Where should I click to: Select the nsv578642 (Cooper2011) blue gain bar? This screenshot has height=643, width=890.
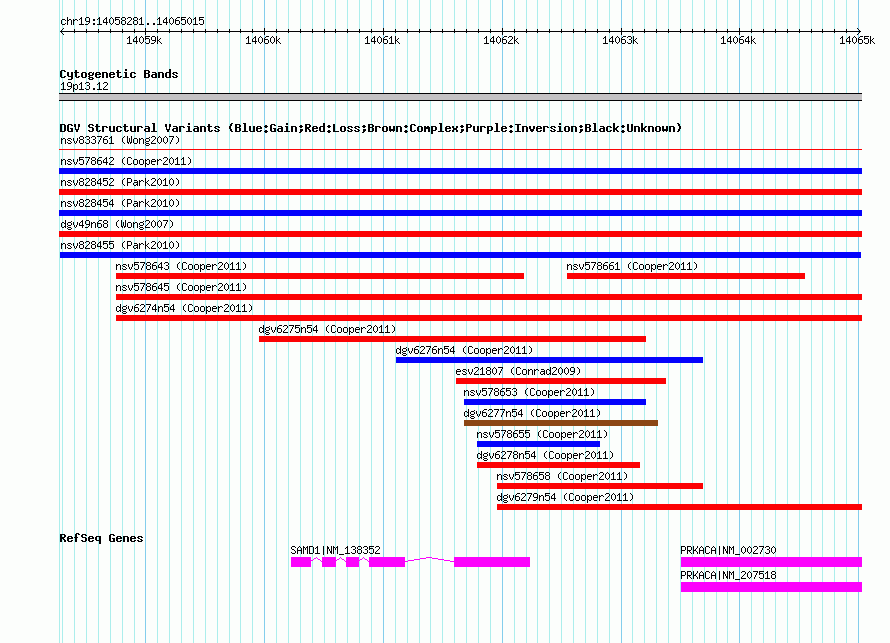click(460, 171)
